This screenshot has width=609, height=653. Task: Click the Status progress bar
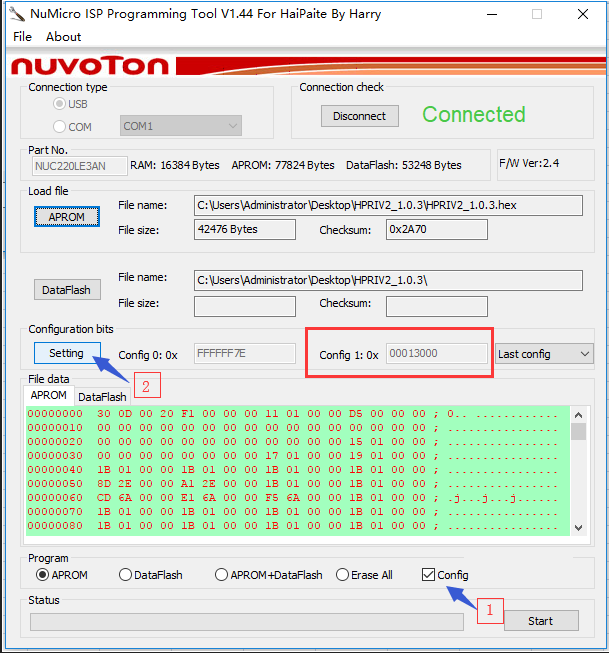tap(247, 622)
